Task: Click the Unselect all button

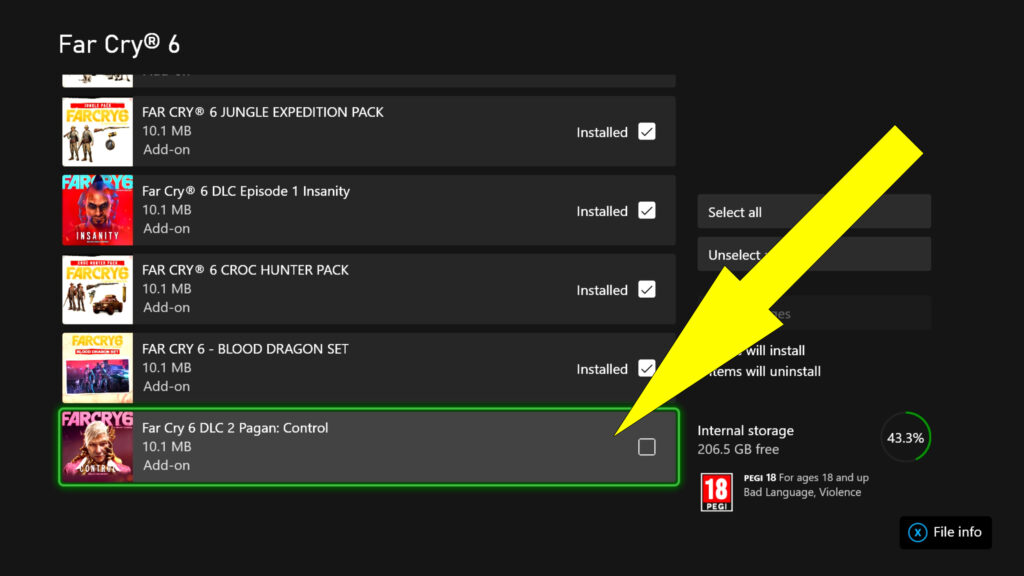Action: tap(814, 254)
